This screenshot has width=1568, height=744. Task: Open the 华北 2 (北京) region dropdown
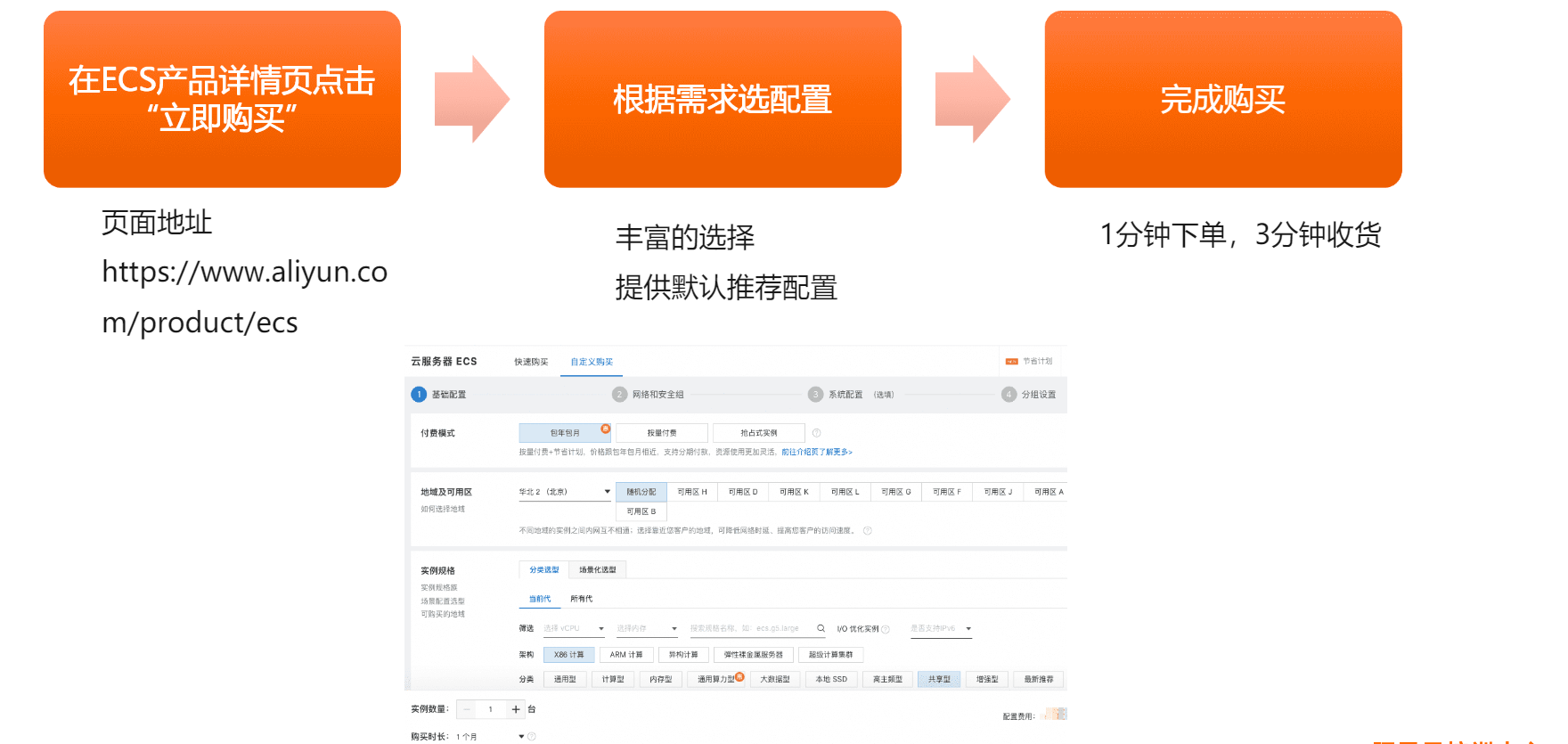[565, 492]
